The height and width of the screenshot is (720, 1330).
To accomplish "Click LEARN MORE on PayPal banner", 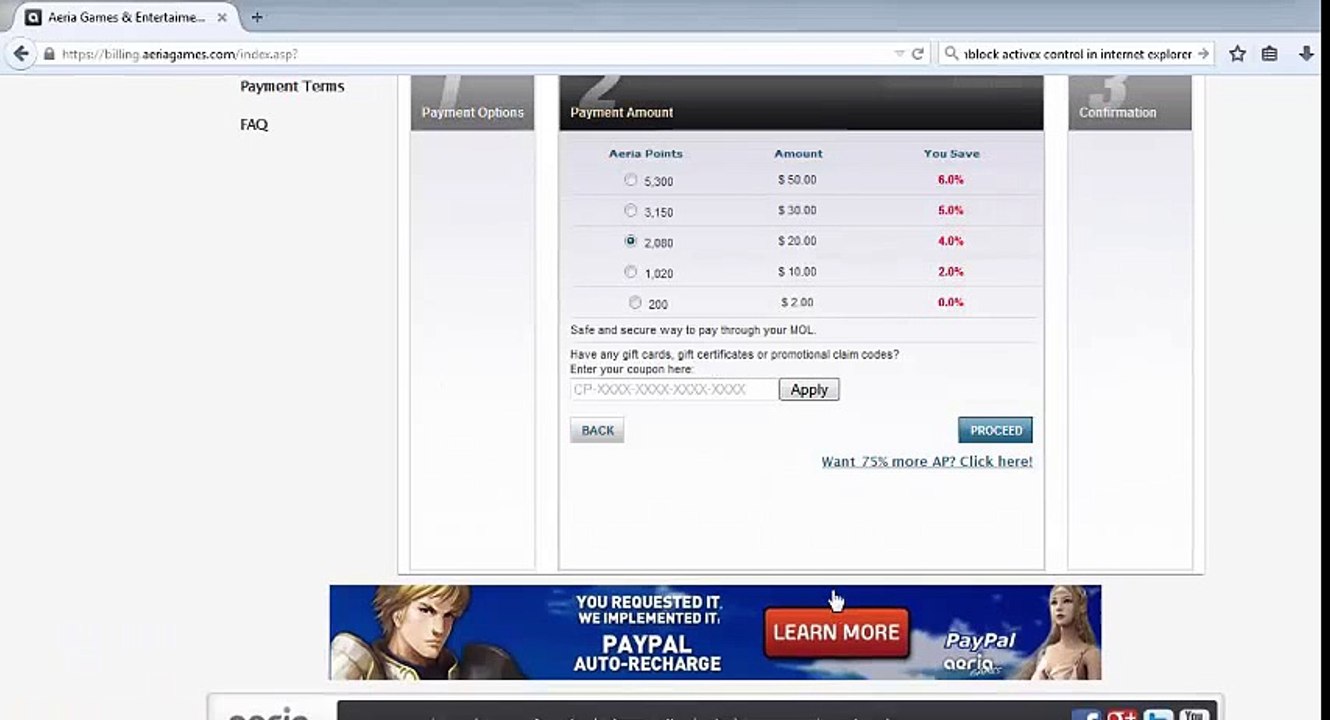I will click(836, 632).
